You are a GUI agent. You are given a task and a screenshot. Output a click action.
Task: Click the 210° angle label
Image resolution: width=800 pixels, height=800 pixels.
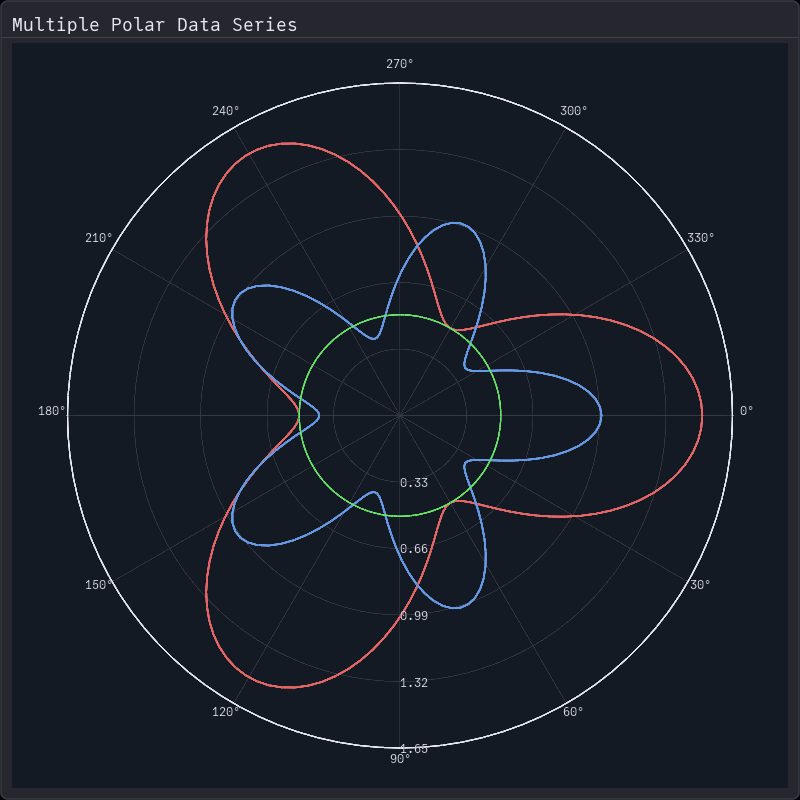pyautogui.click(x=98, y=238)
